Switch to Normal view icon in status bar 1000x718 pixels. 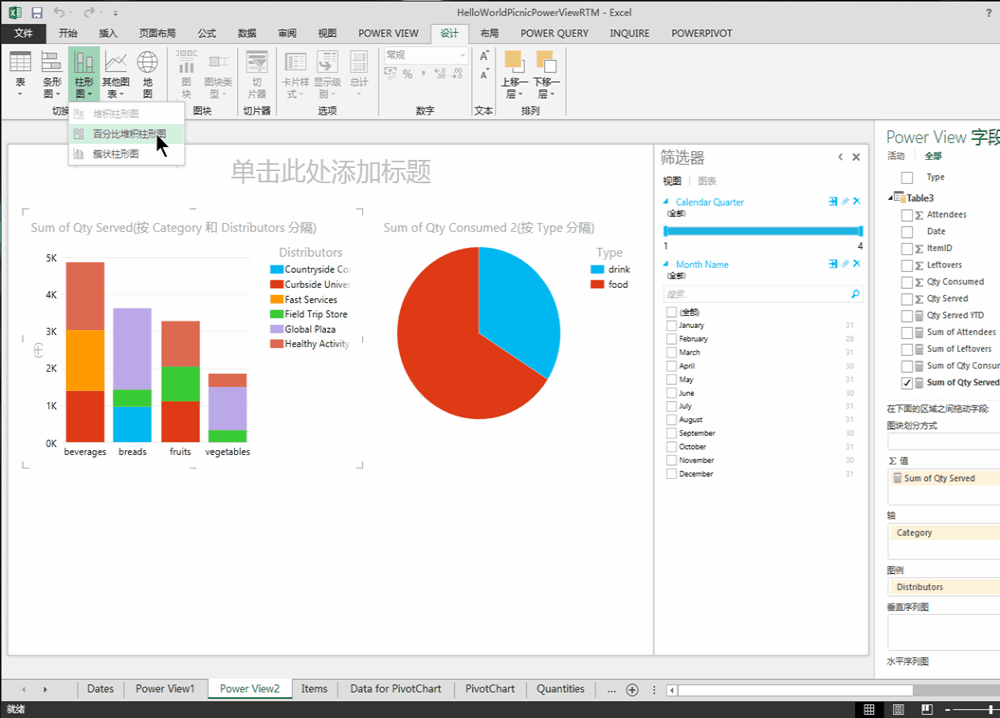(x=869, y=710)
